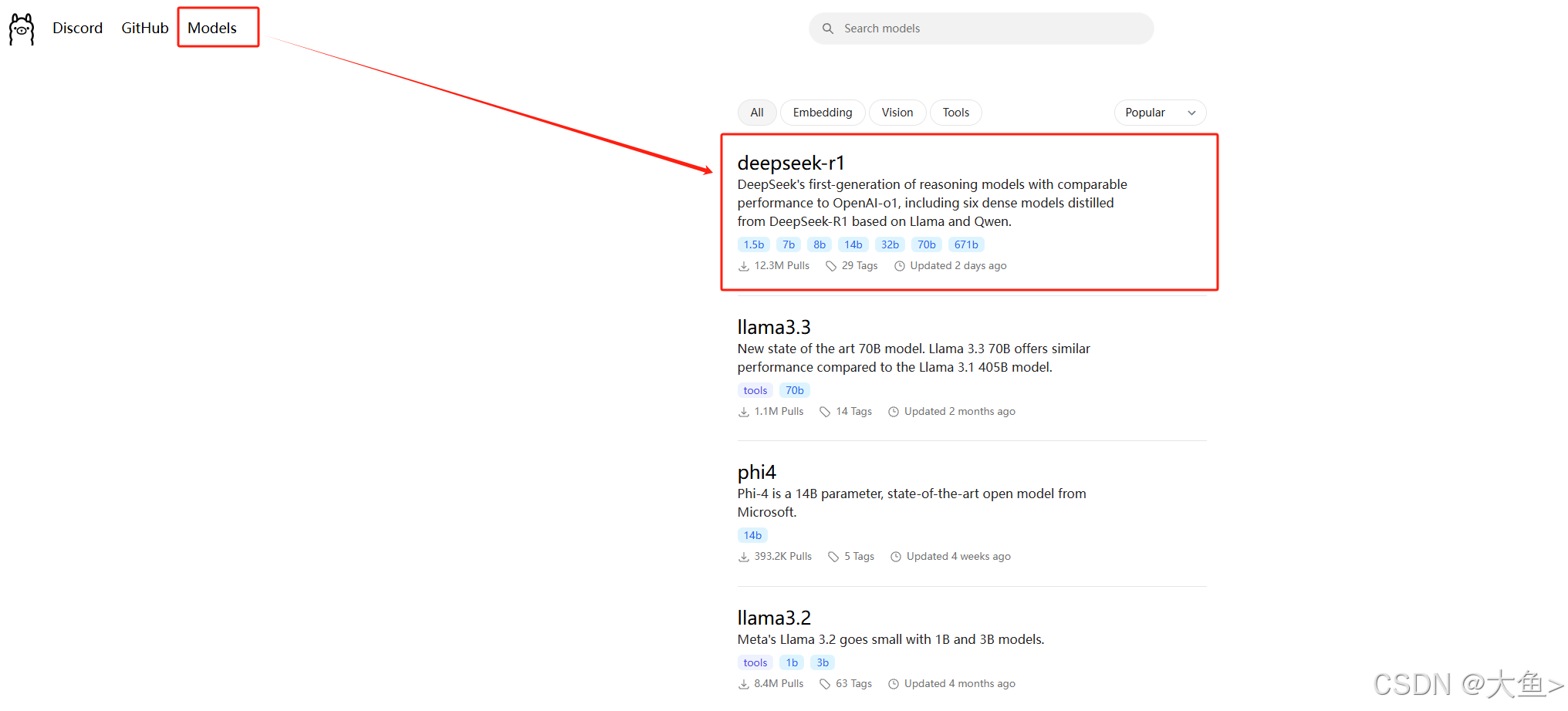Select deepseek-r1 14b size tag
This screenshot has height=711, width=1568.
[x=853, y=244]
